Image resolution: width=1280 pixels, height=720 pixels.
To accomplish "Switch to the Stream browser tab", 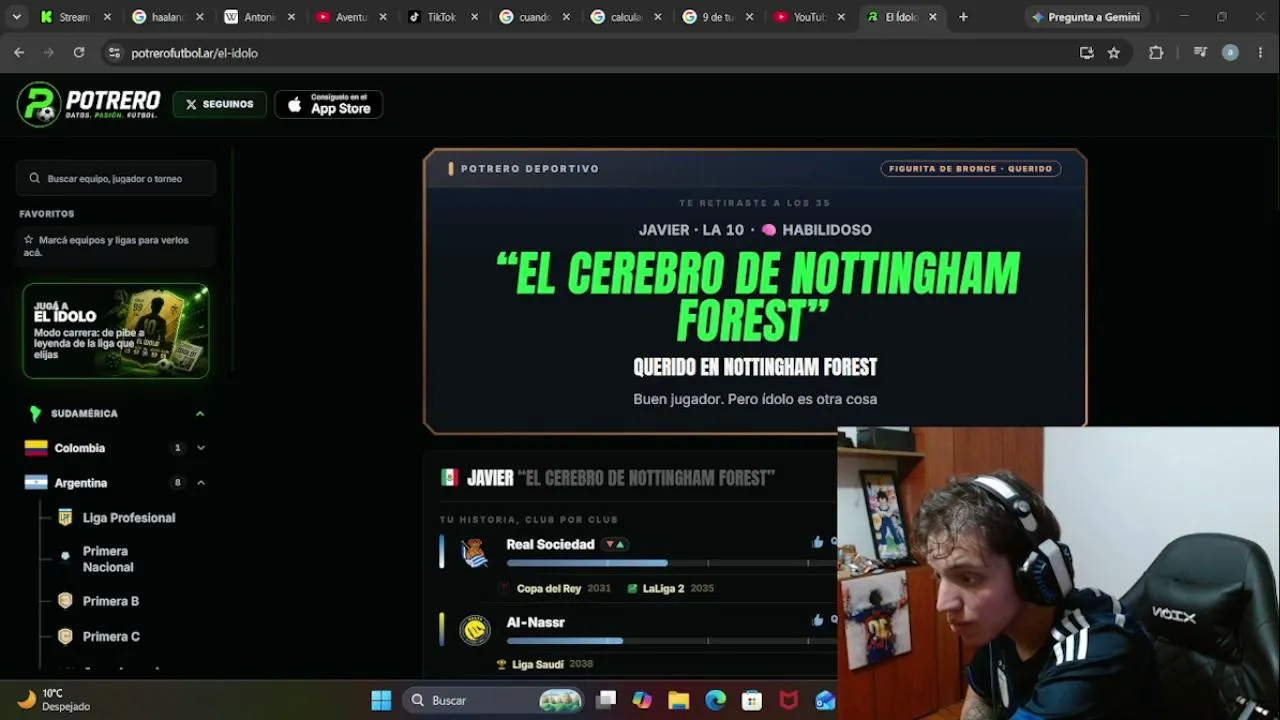I will click(75, 17).
